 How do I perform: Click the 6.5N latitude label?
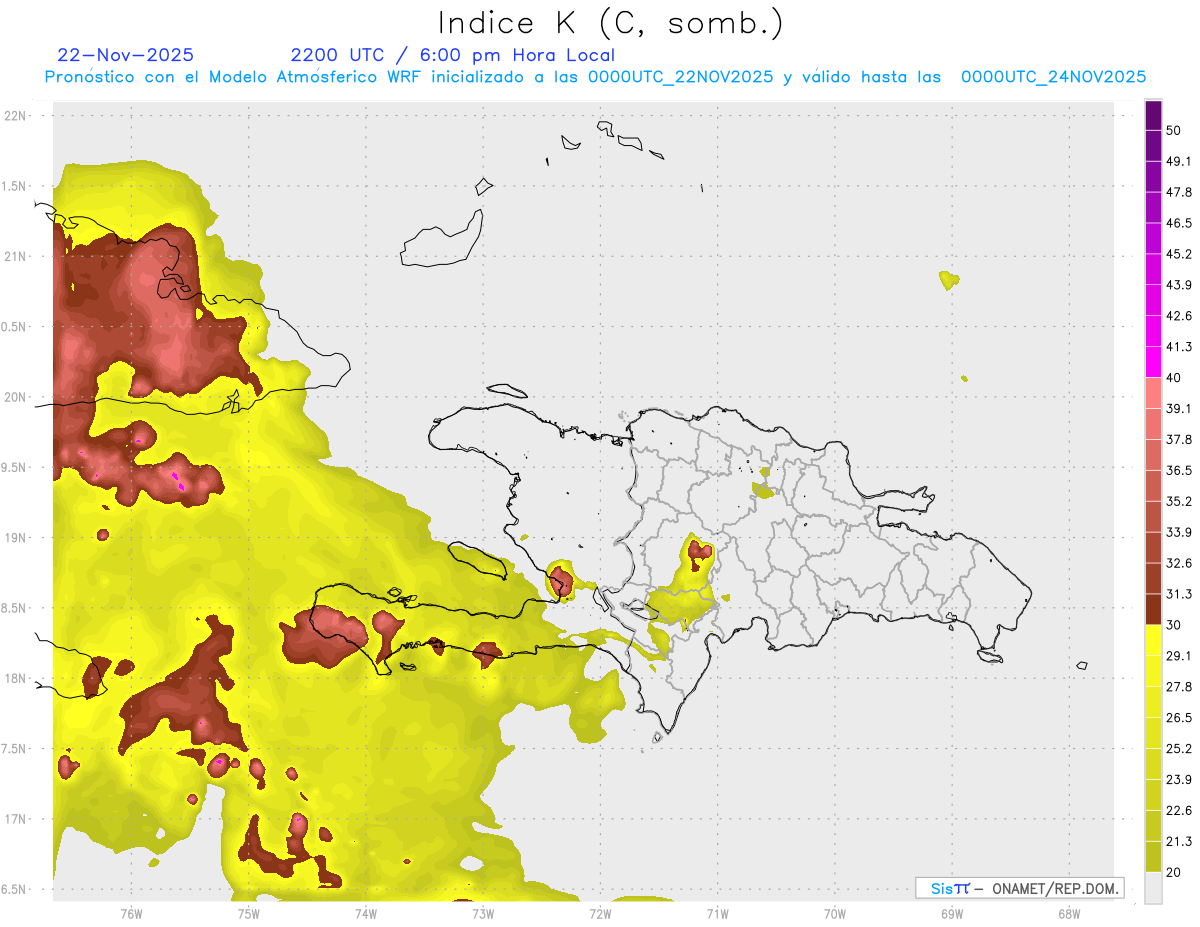[x=15, y=890]
